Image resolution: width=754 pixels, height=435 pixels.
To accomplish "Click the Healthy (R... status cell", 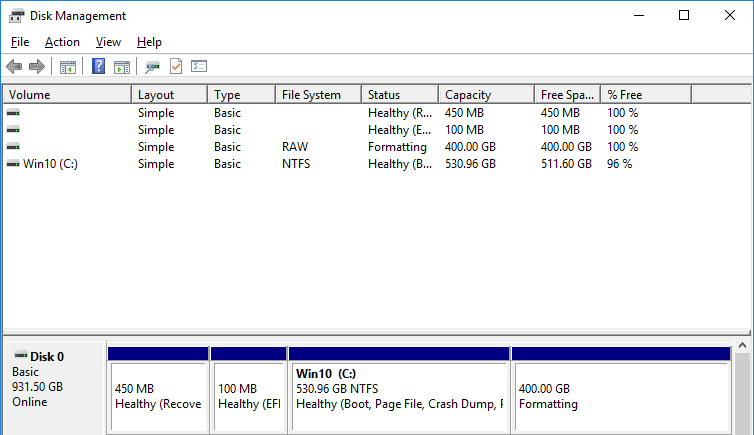I will (400, 113).
